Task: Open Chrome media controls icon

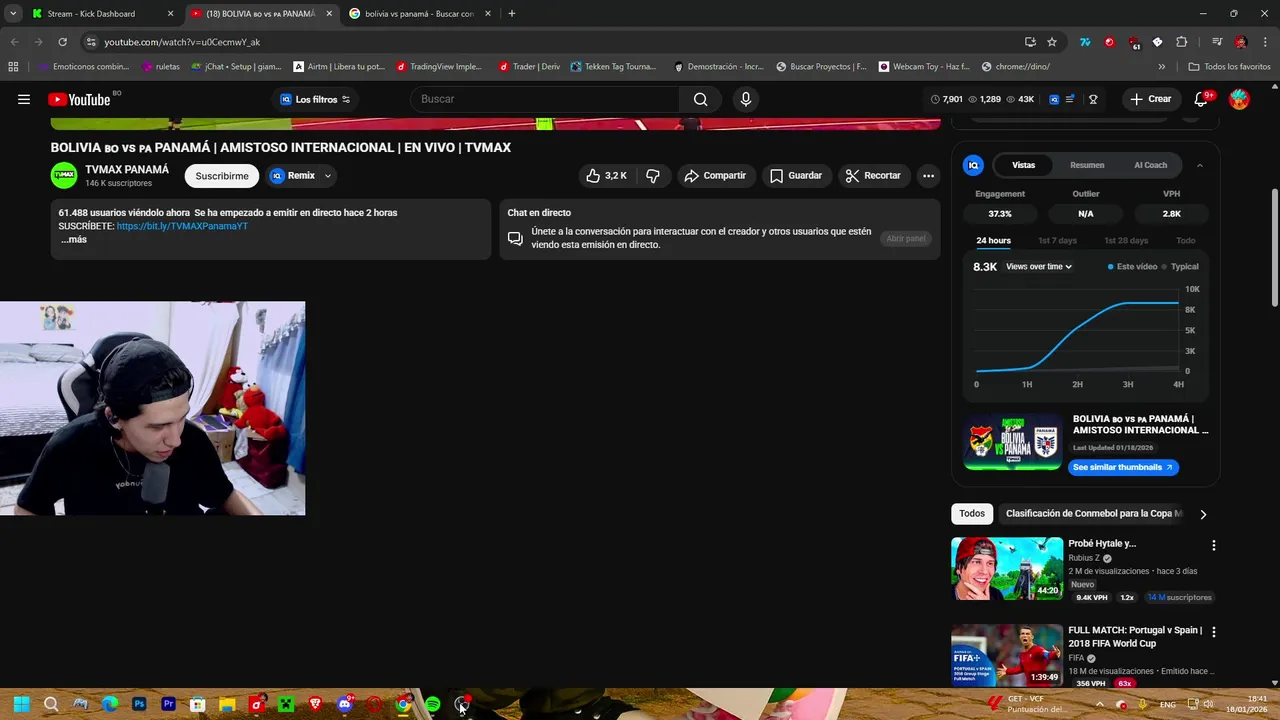Action: [1217, 42]
